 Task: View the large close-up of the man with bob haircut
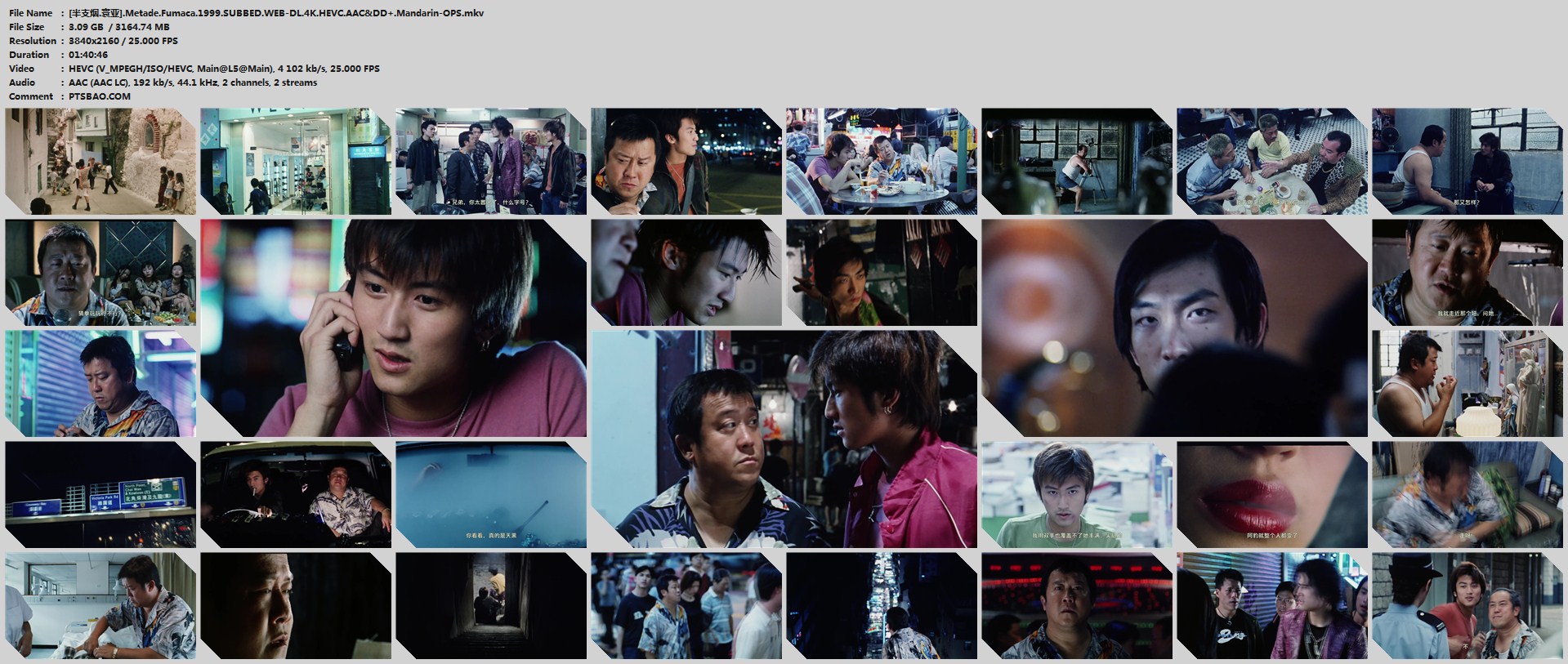point(1174,328)
